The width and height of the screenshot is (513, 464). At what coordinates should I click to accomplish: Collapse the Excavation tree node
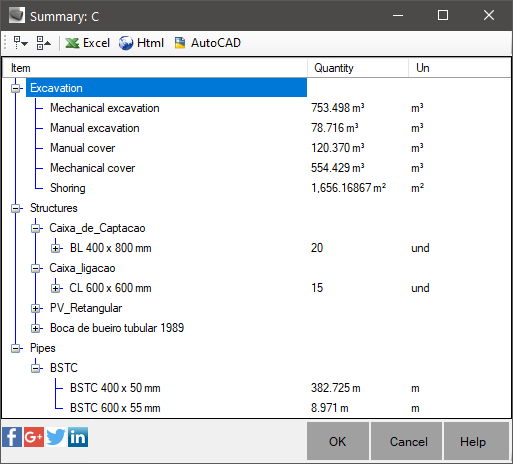point(16,88)
